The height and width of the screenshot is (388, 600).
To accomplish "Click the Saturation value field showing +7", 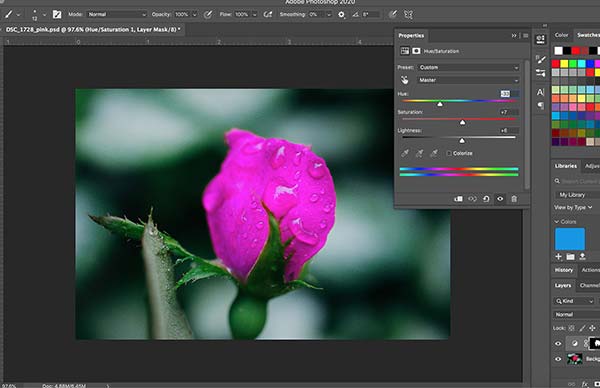I will tap(509, 112).
